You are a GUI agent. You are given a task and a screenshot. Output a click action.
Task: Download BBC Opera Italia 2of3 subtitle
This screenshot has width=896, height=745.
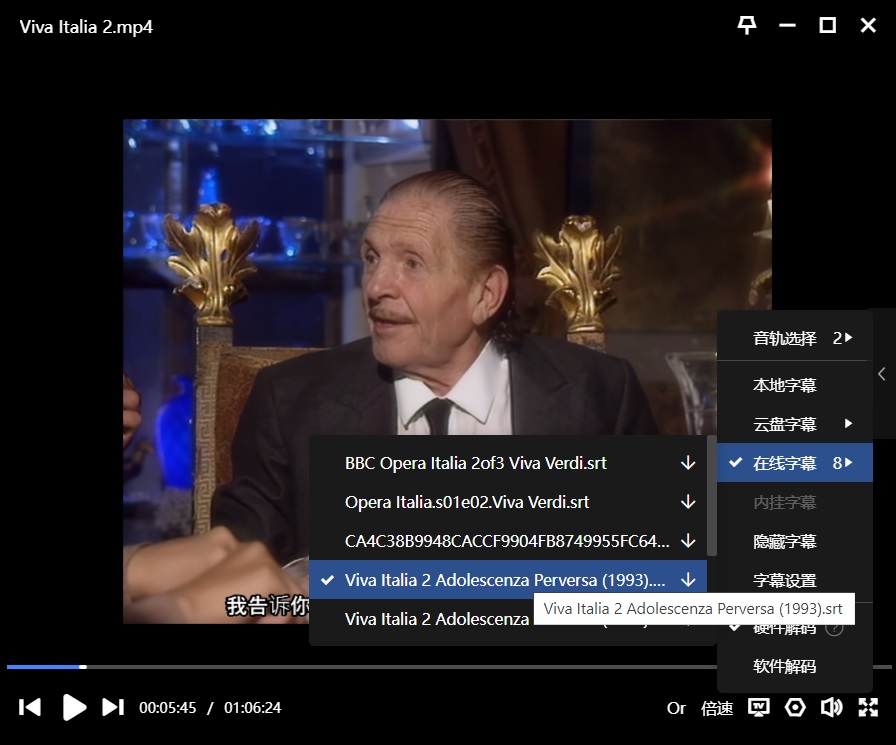click(688, 463)
